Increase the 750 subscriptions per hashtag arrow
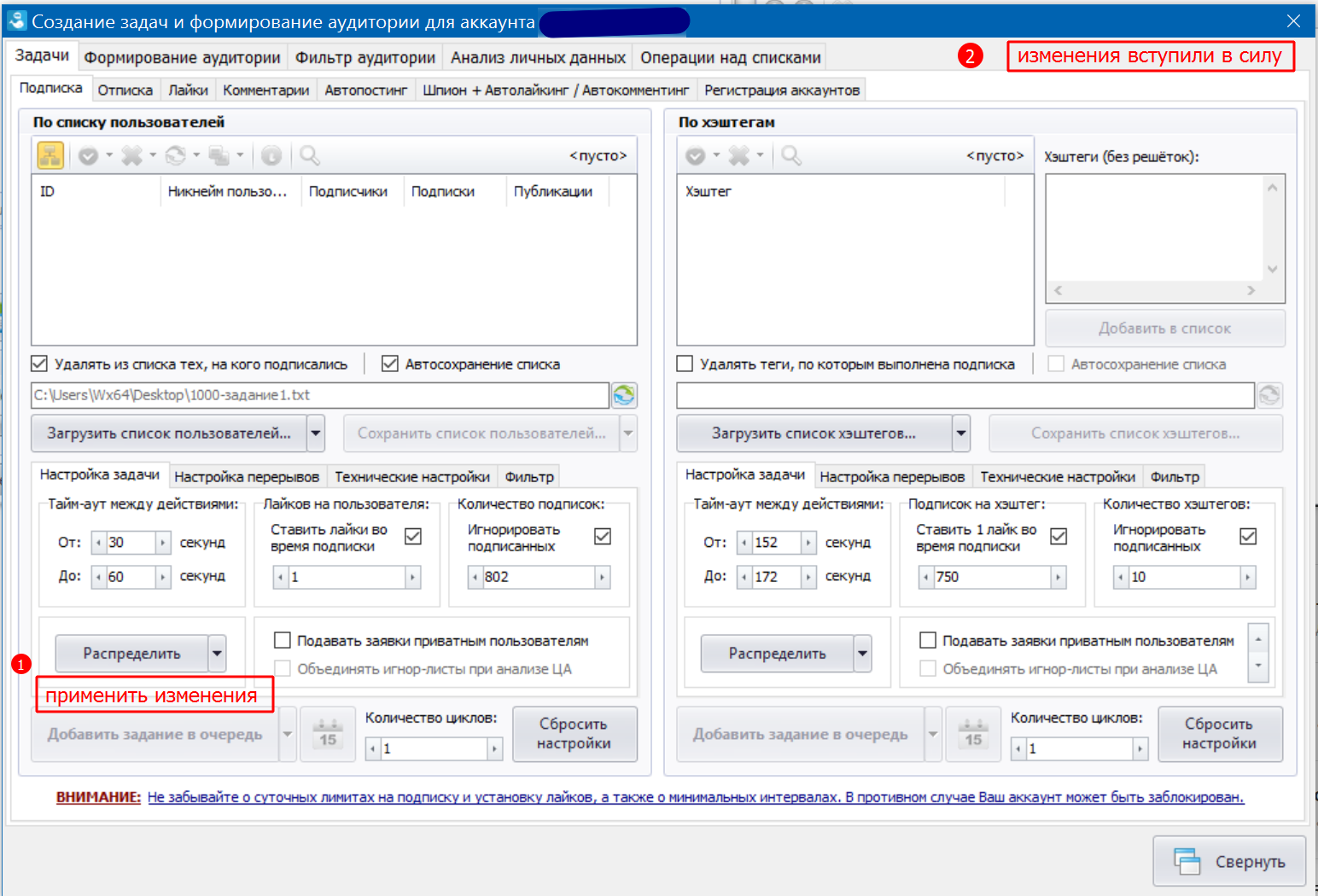The height and width of the screenshot is (896, 1318). (x=1058, y=578)
